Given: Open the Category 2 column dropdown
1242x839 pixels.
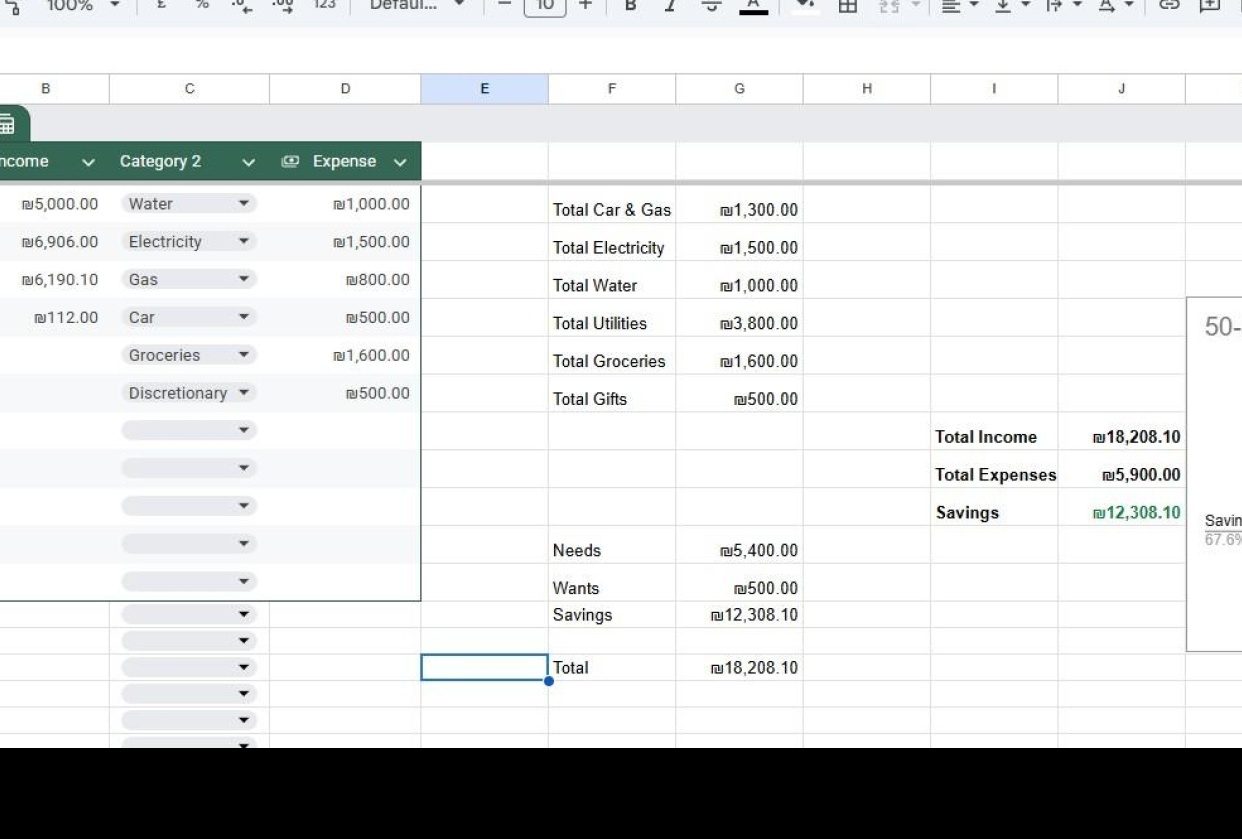Looking at the screenshot, I should click(248, 162).
